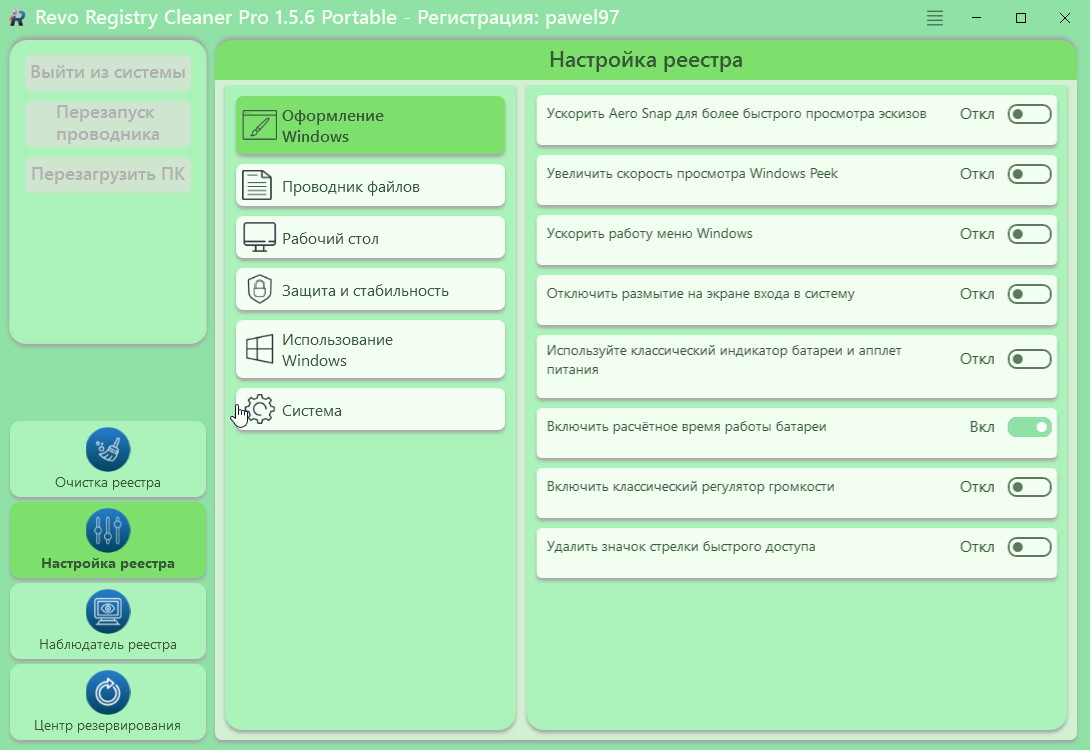Toggle disable login screen blur switch
Image resolution: width=1090 pixels, height=750 pixels.
tap(1030, 294)
